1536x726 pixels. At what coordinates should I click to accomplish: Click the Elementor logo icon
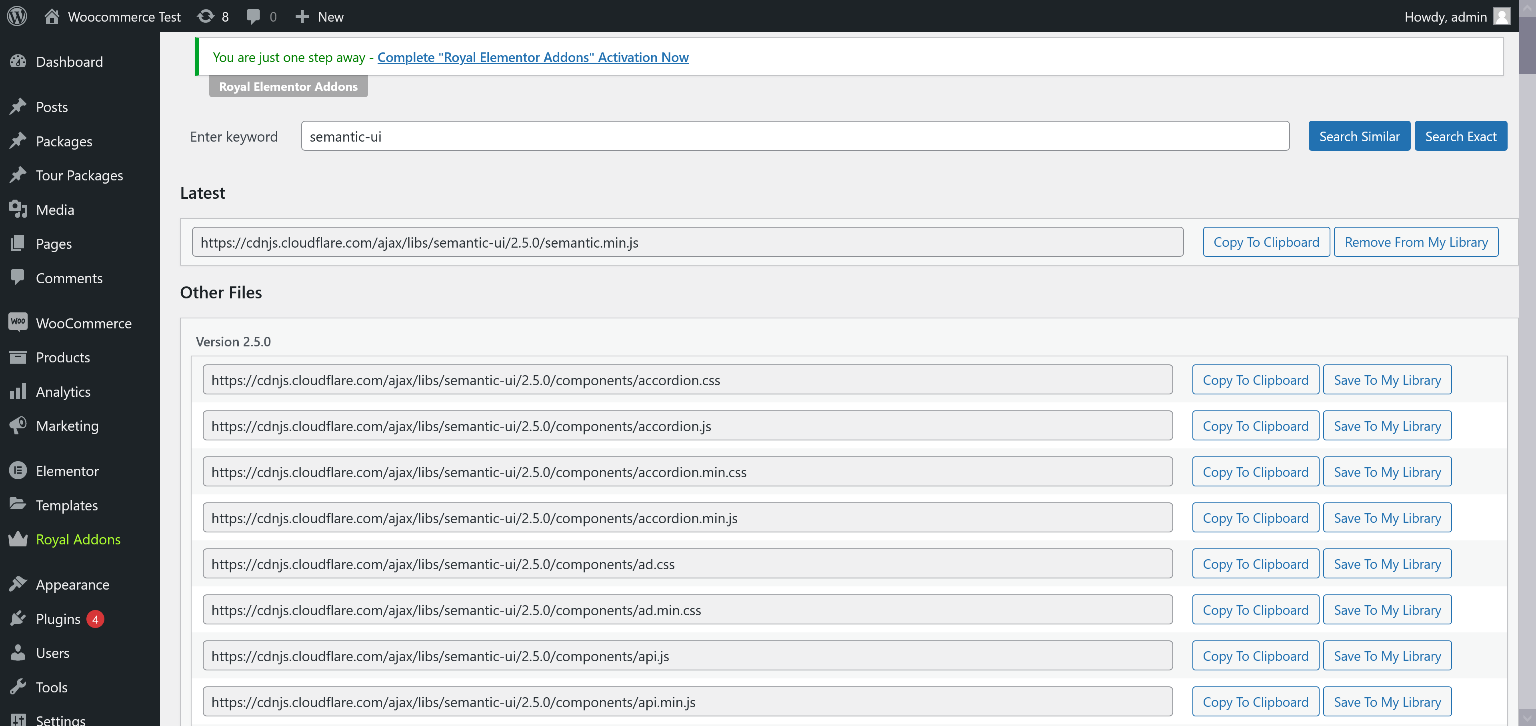[x=18, y=470]
